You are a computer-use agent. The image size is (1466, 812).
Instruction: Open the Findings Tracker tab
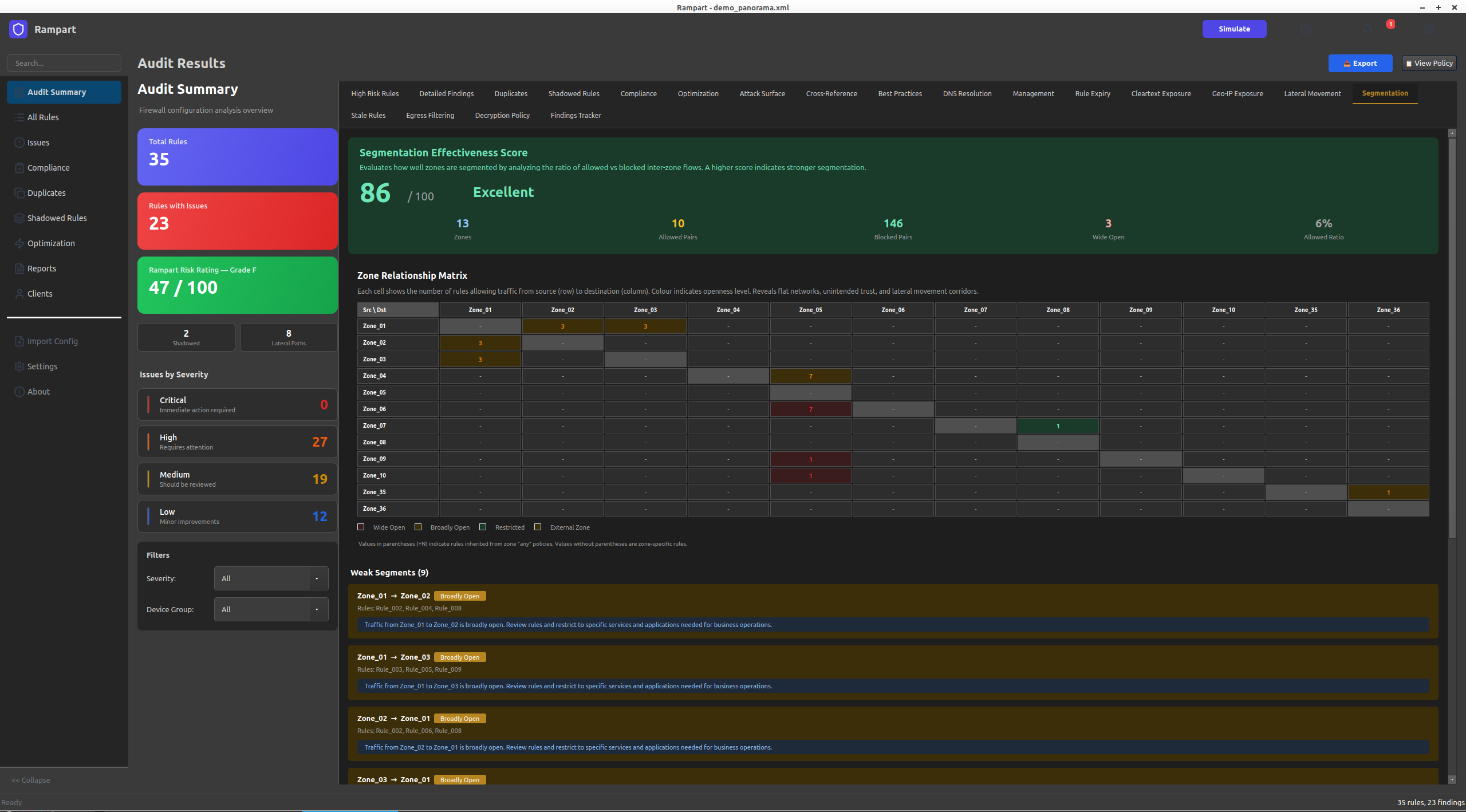point(576,115)
